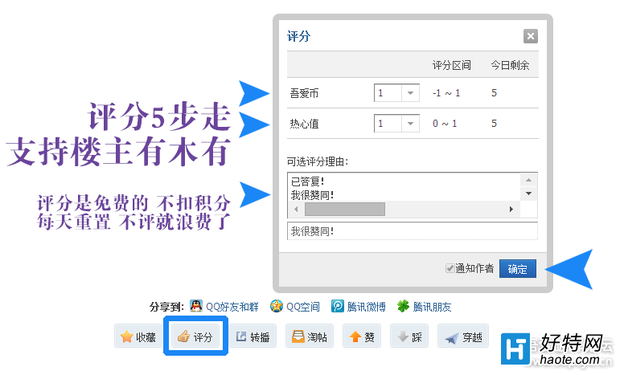Click the 转播 repost button
Screen dimensions: 620x375
pos(253,336)
